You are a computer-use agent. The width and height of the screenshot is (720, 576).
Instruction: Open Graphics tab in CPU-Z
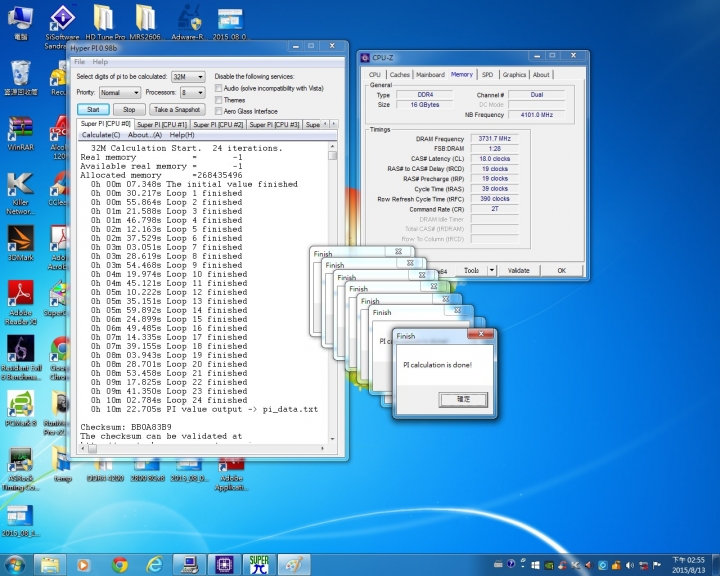coord(514,74)
